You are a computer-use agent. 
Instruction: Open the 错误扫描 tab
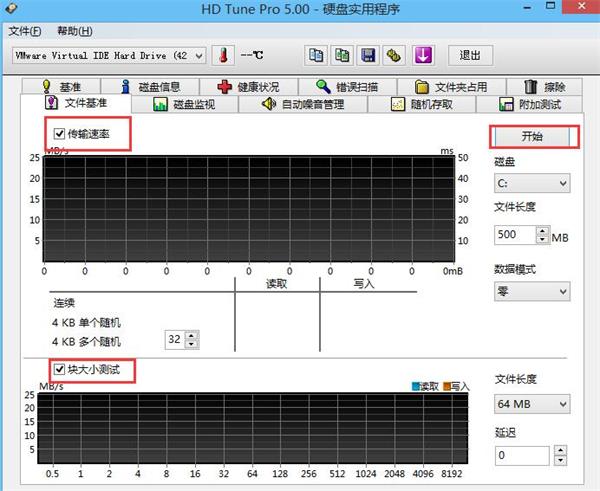click(x=347, y=87)
